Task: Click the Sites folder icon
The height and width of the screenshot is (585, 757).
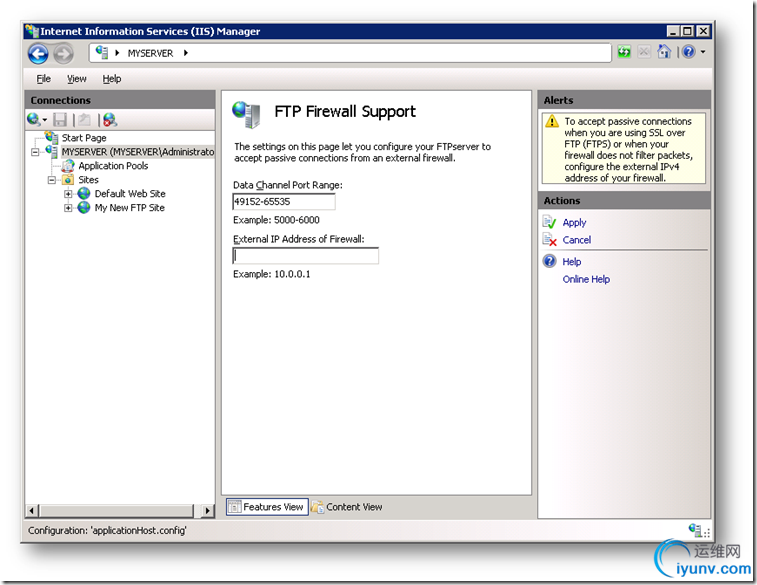Action: (x=68, y=180)
